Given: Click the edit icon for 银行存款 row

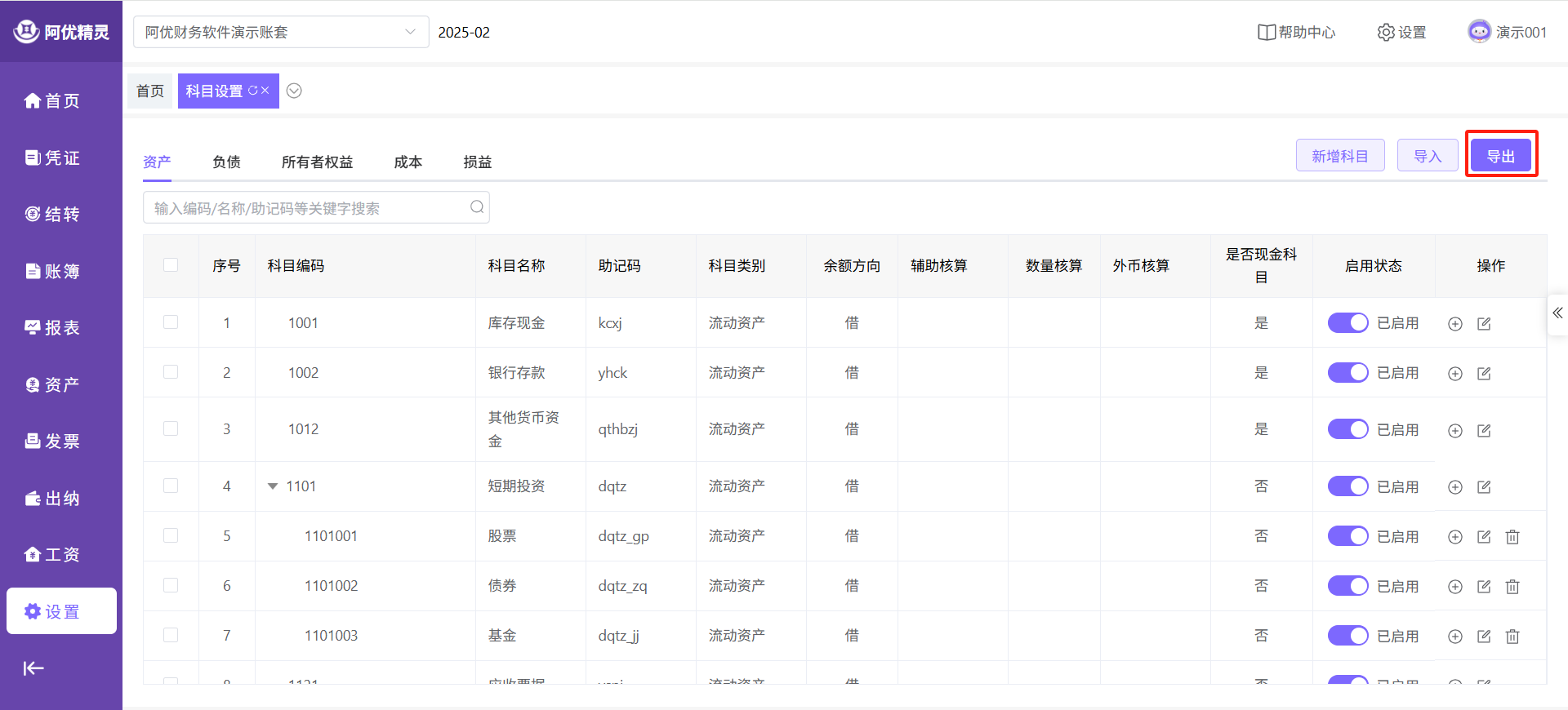Looking at the screenshot, I should coord(1484,374).
